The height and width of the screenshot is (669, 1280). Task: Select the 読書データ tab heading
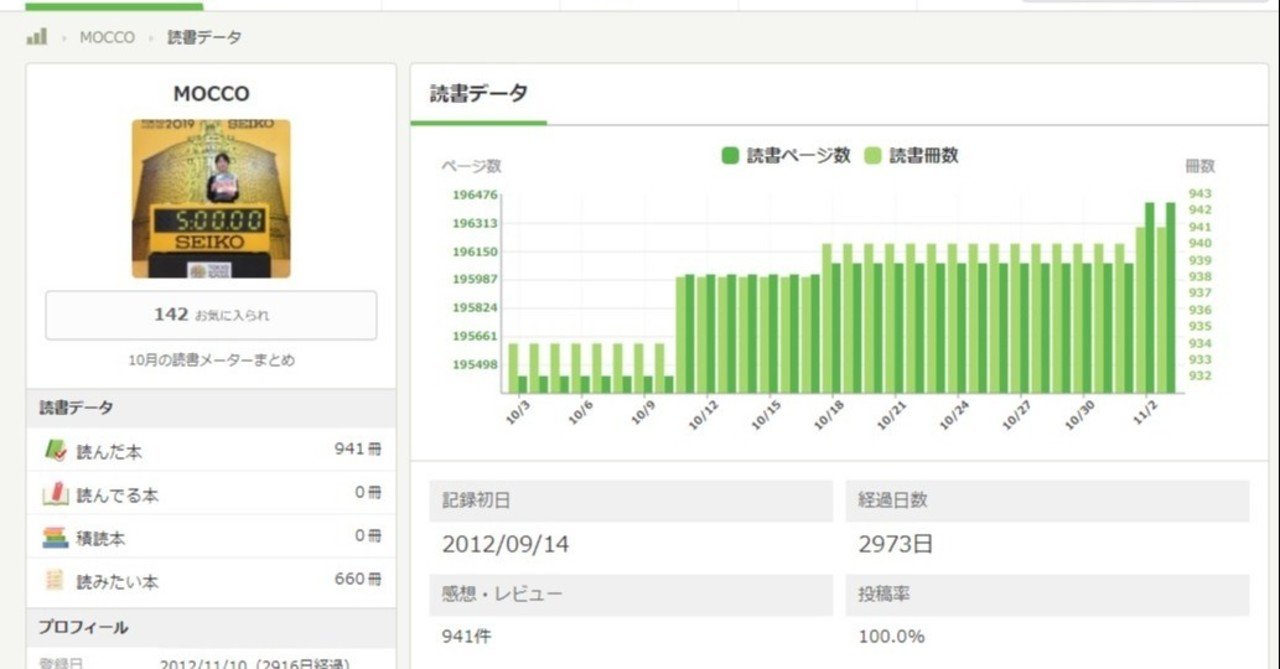[x=479, y=94]
